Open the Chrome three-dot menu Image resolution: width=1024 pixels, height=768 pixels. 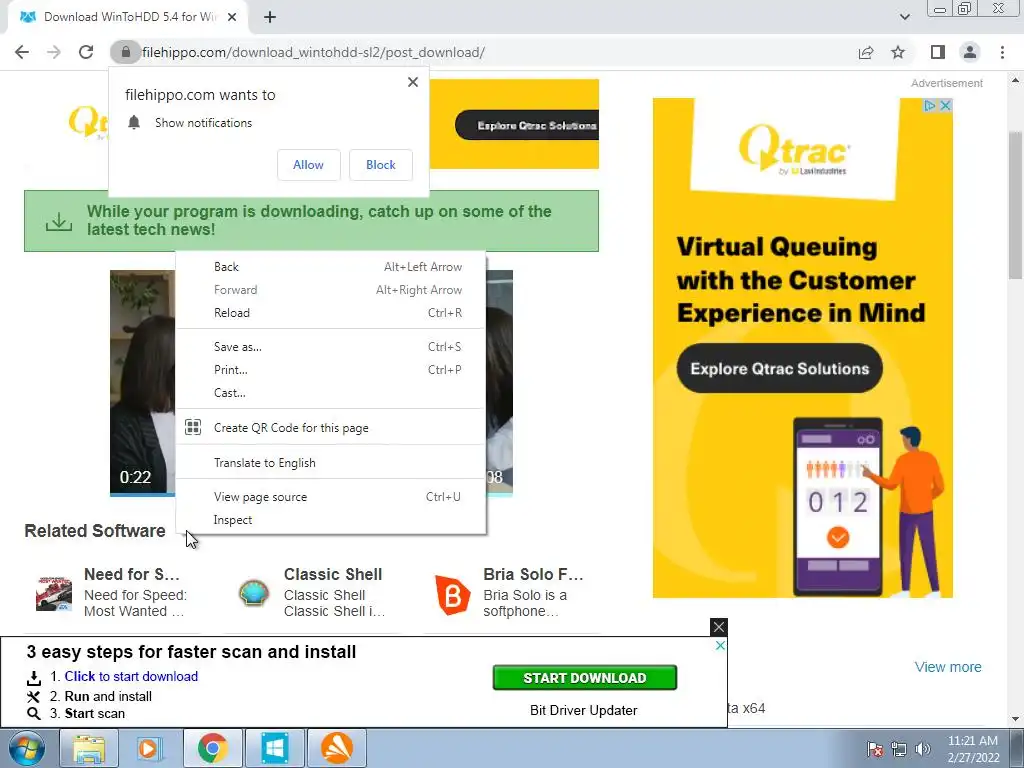tap(1002, 52)
